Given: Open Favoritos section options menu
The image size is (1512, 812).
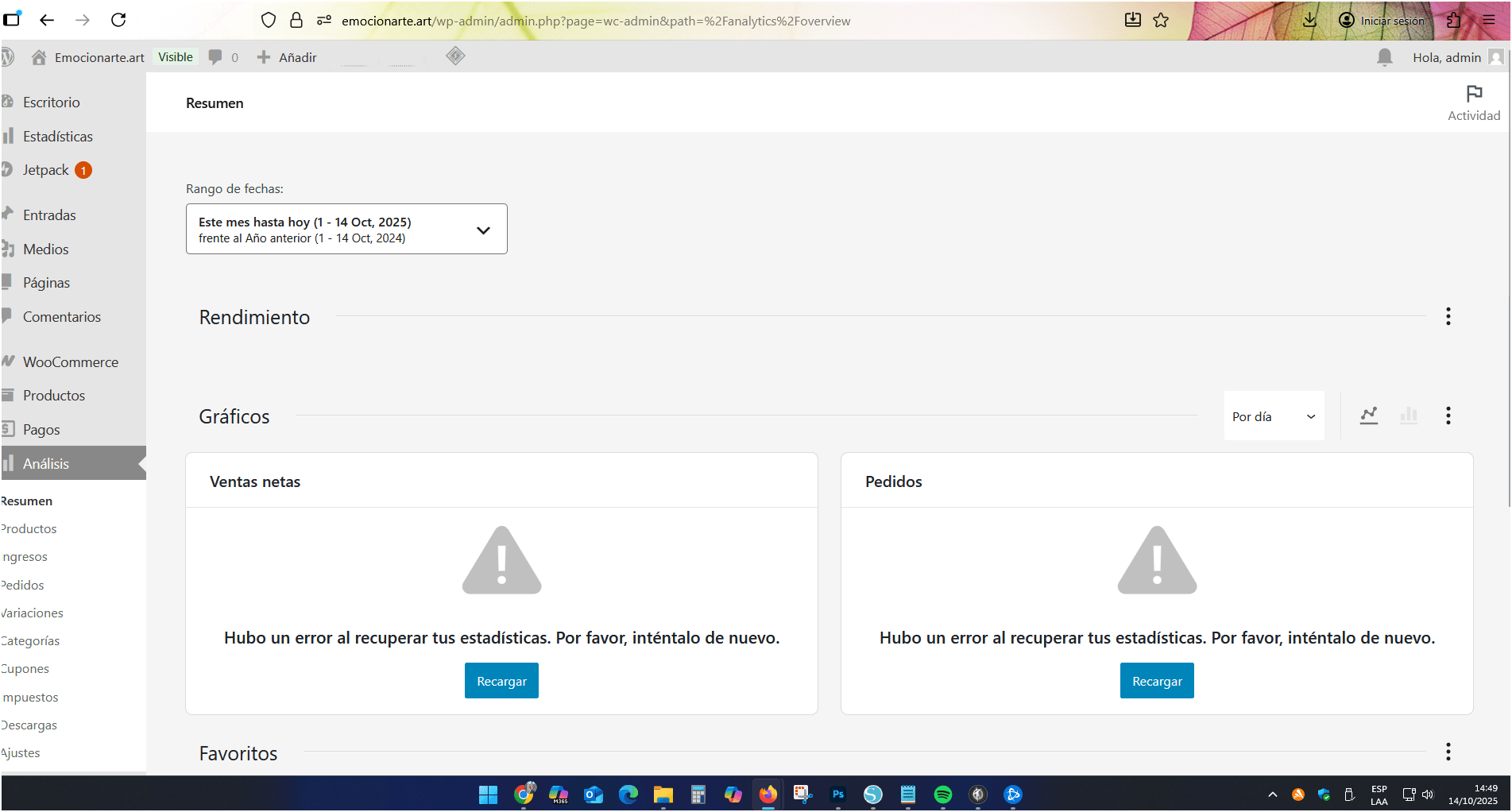Looking at the screenshot, I should 1448,752.
